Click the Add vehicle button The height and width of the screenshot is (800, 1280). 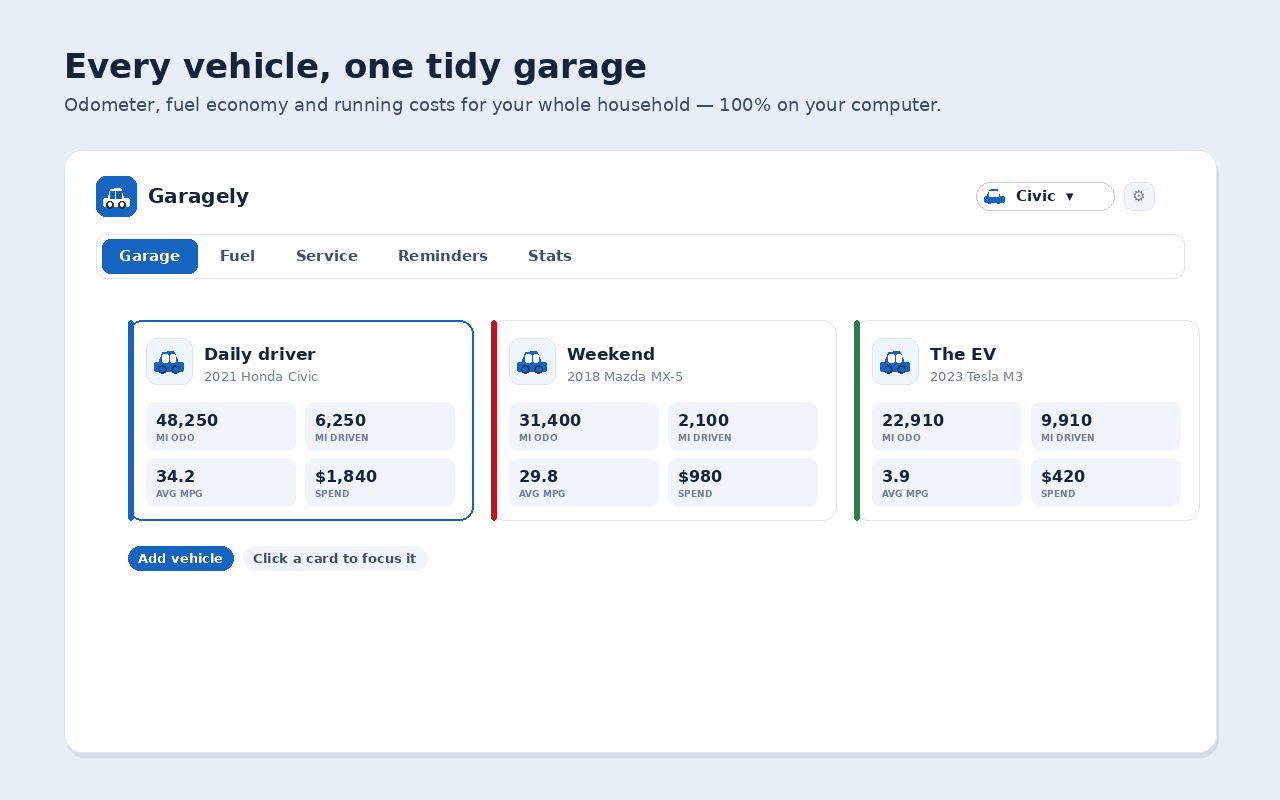(x=181, y=559)
